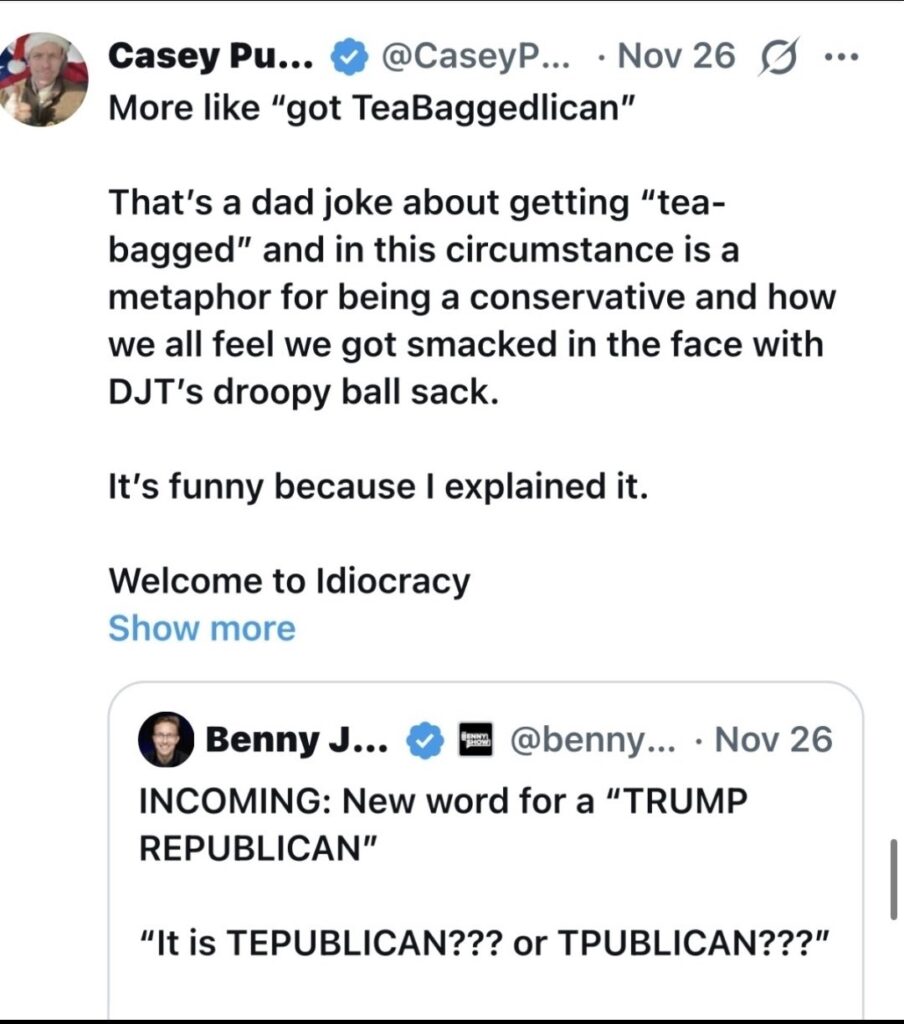Screen dimensions: 904x1024
Task: Click the "Welcome to Idiocracy" line
Action: coord(289,580)
